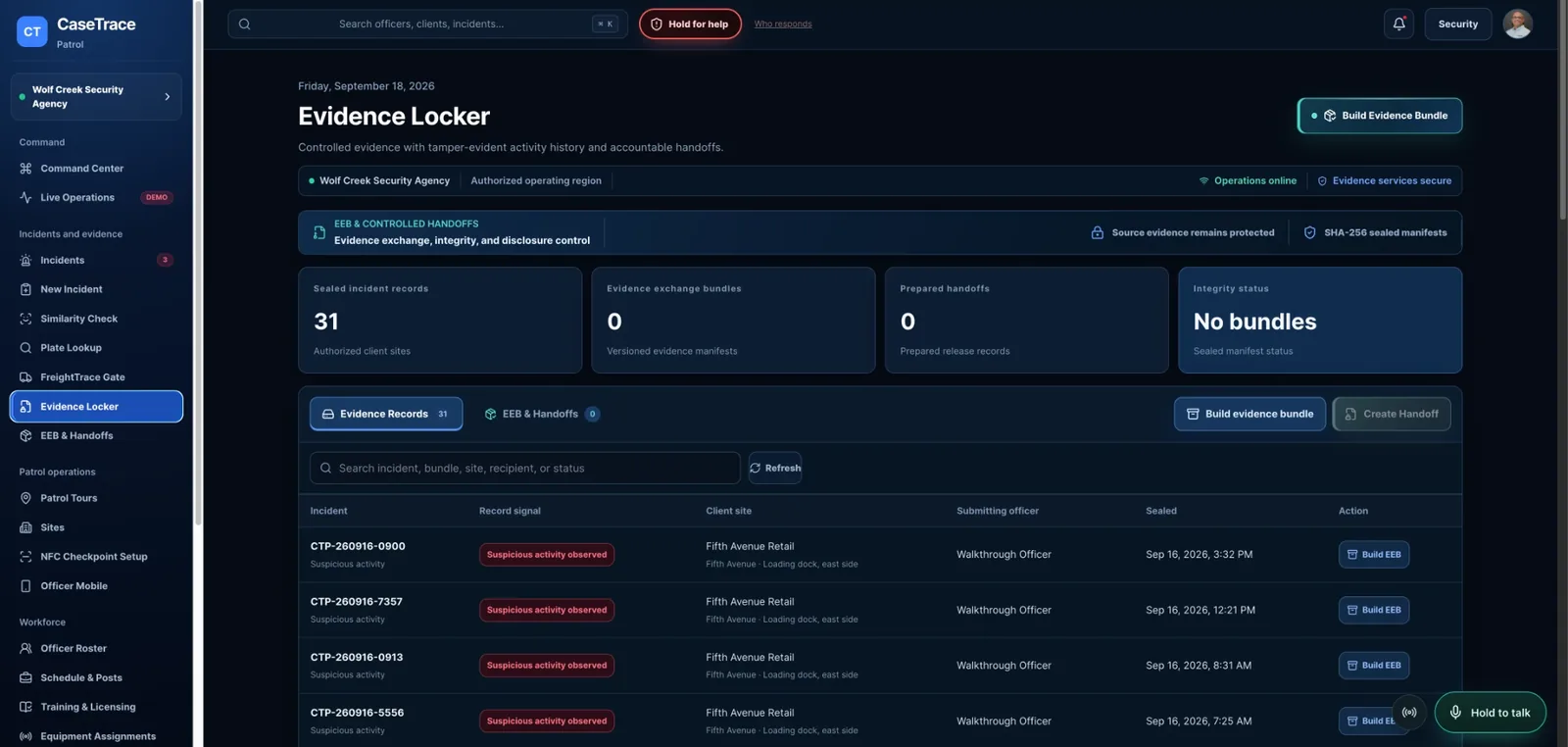Click the Live Operations DEMO badge
The width and height of the screenshot is (1568, 747).
[157, 197]
